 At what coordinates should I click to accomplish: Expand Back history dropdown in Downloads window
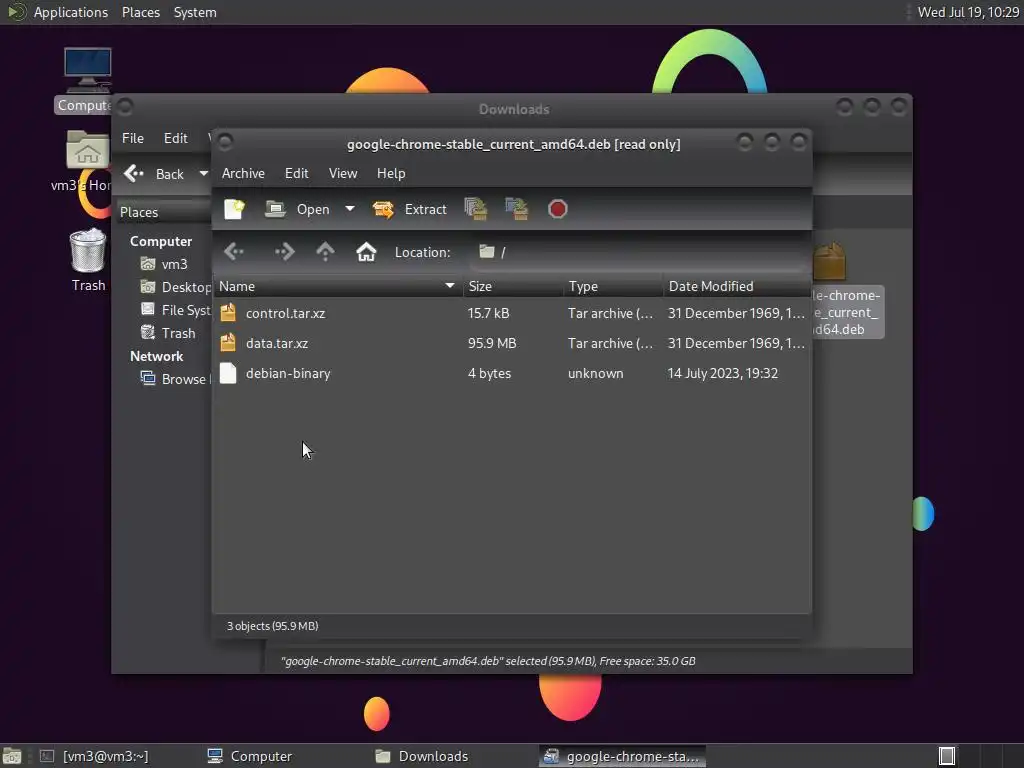(x=204, y=174)
